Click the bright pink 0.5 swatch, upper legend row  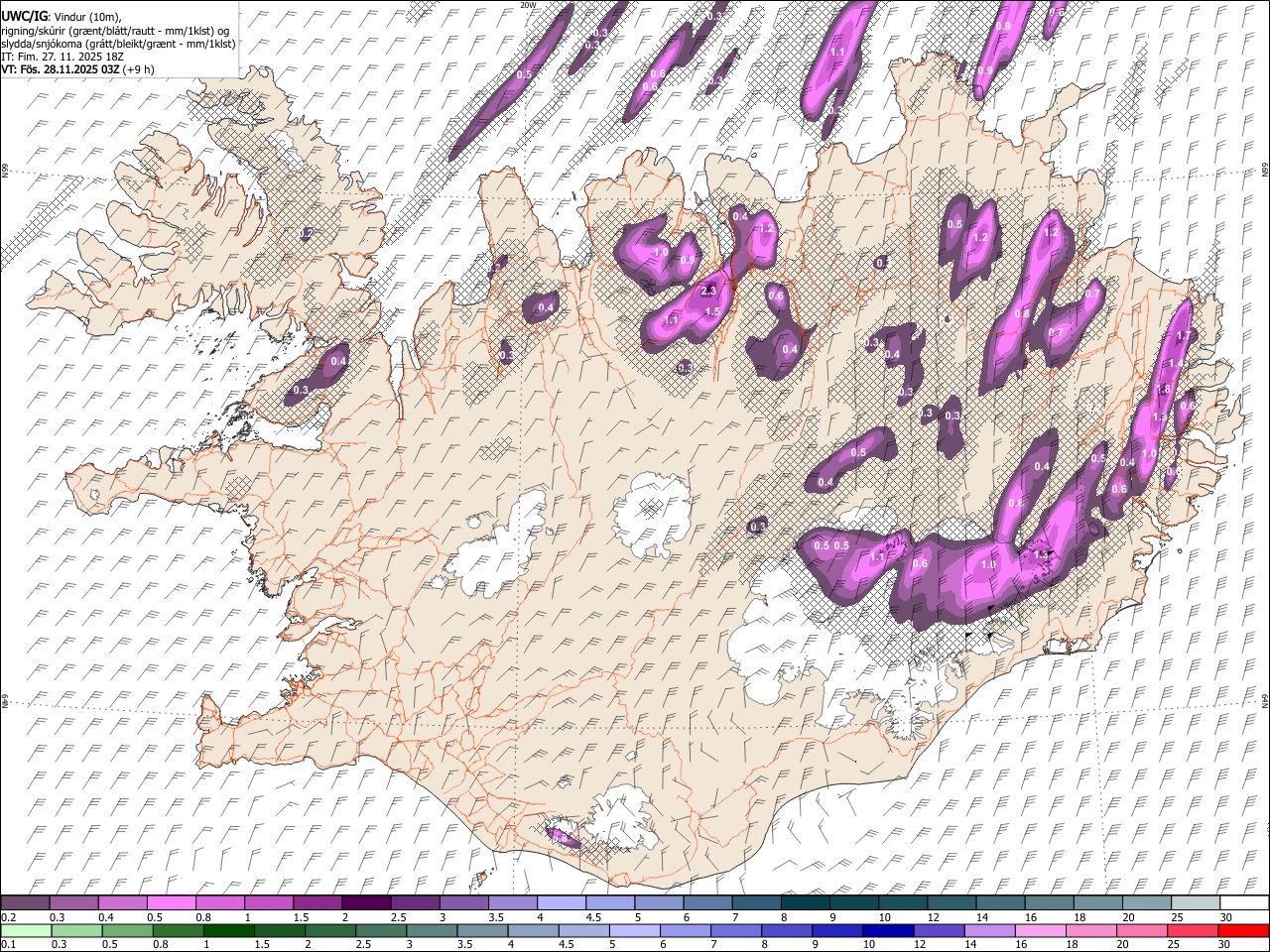coord(171,903)
